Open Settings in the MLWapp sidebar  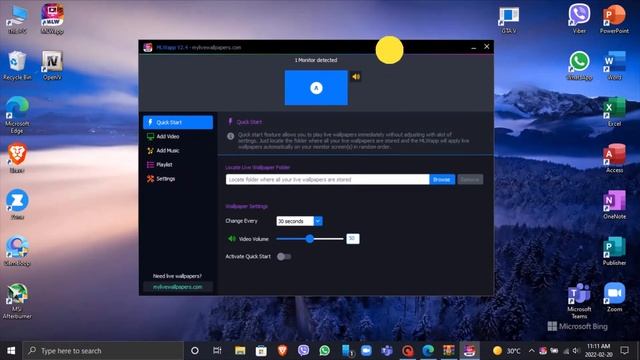click(x=178, y=179)
